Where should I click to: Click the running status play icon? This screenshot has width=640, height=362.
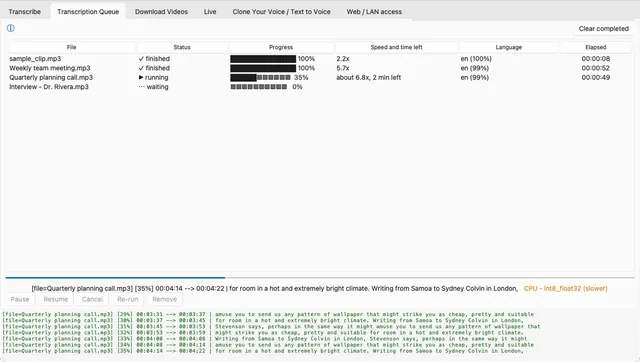[x=141, y=77]
